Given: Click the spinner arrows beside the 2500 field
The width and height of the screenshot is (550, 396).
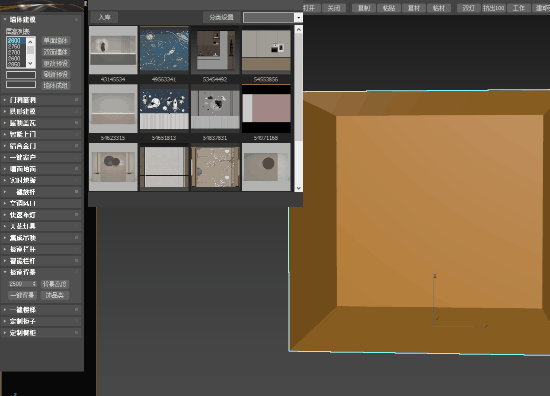Looking at the screenshot, I should pos(34,284).
